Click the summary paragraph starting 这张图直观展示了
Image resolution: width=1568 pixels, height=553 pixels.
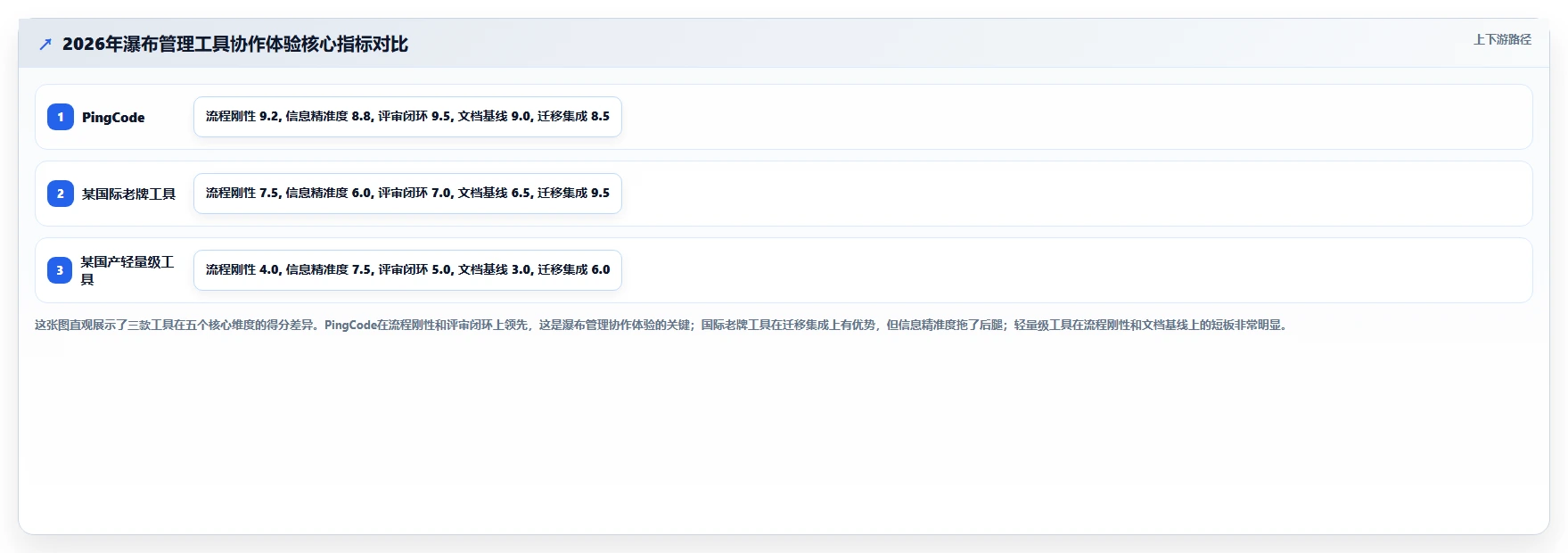[x=662, y=325]
